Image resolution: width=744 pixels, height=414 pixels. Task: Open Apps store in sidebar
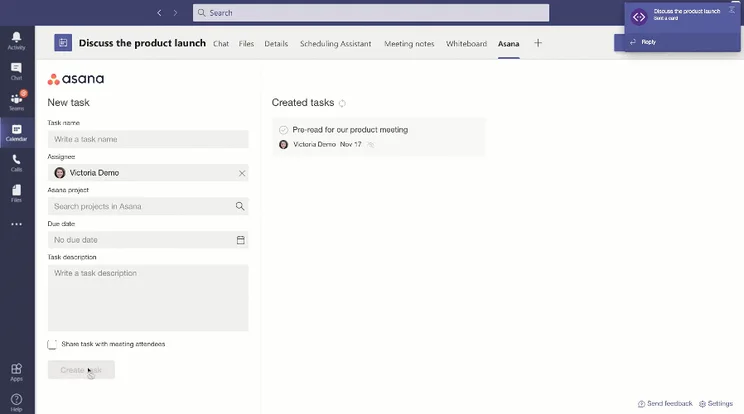click(17, 372)
